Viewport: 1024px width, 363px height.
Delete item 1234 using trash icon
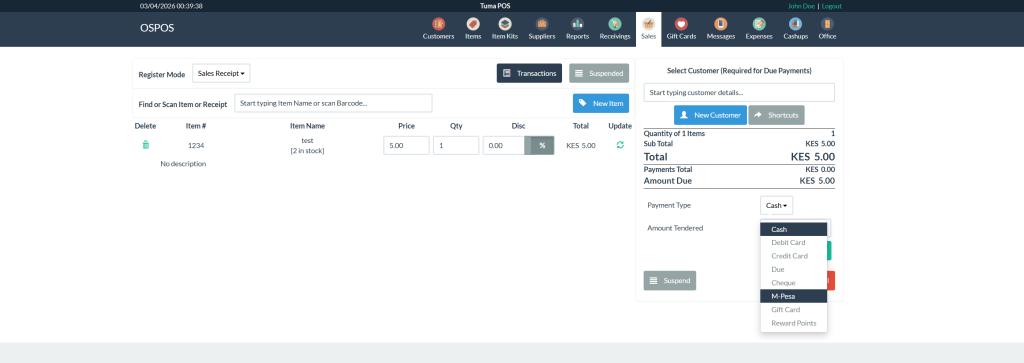point(146,145)
